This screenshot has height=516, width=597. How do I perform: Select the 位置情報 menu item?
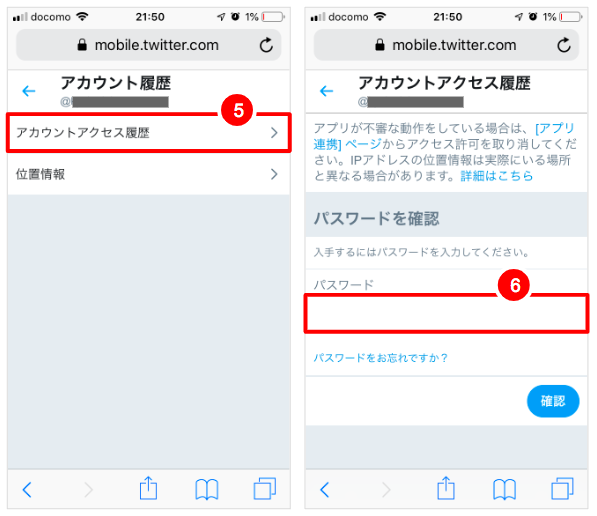[x=149, y=174]
